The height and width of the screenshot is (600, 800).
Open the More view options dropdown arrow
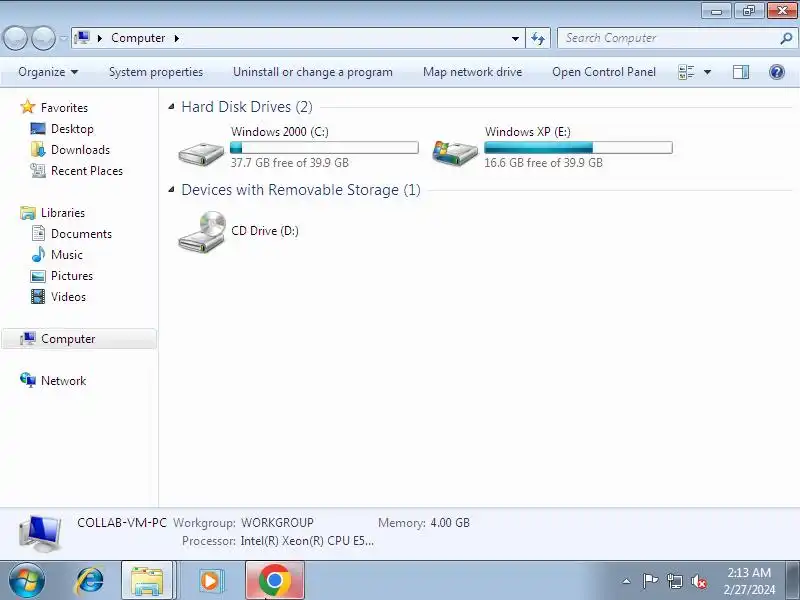pos(708,72)
